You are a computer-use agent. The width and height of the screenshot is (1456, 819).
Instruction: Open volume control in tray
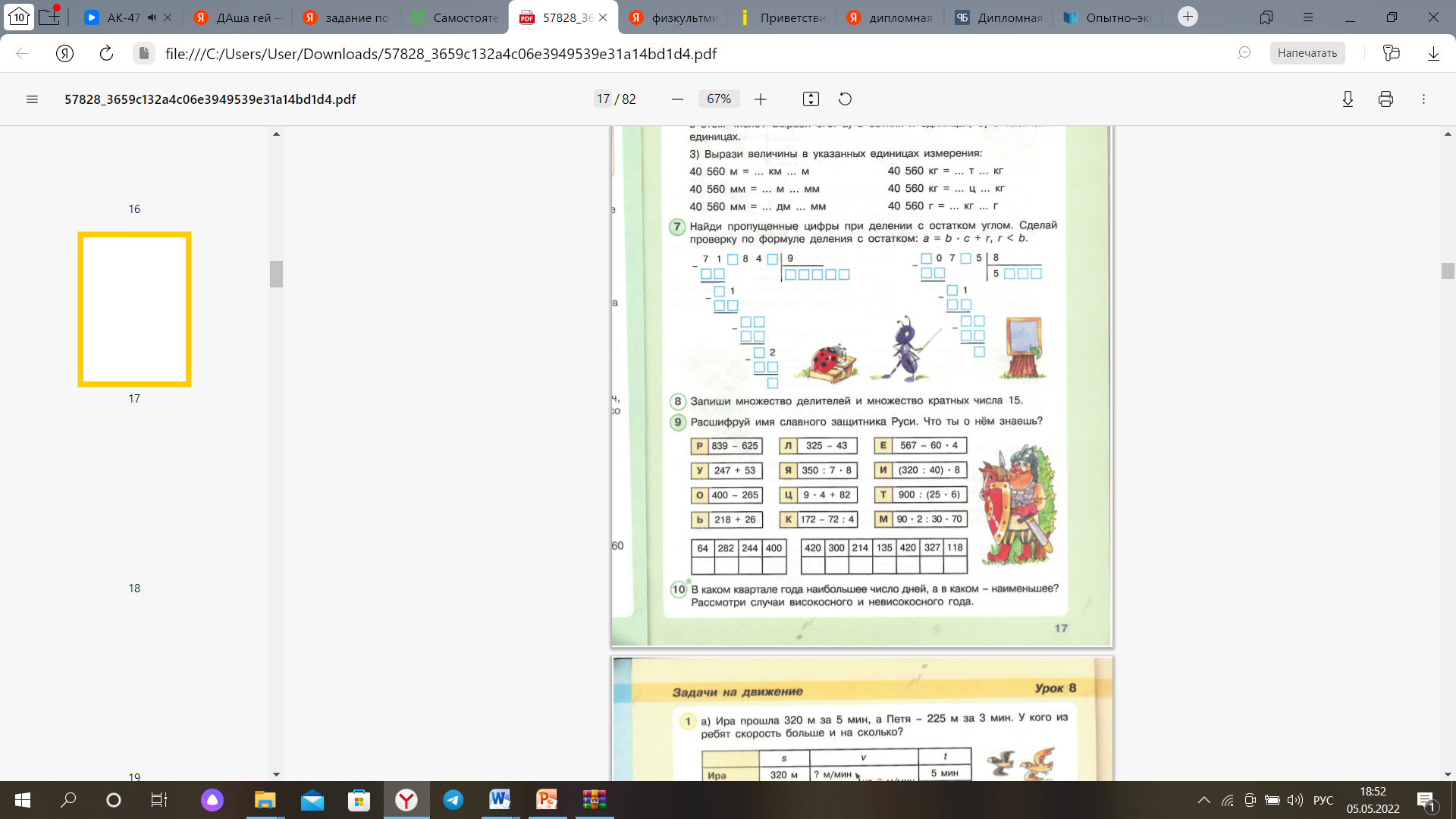tap(1294, 800)
